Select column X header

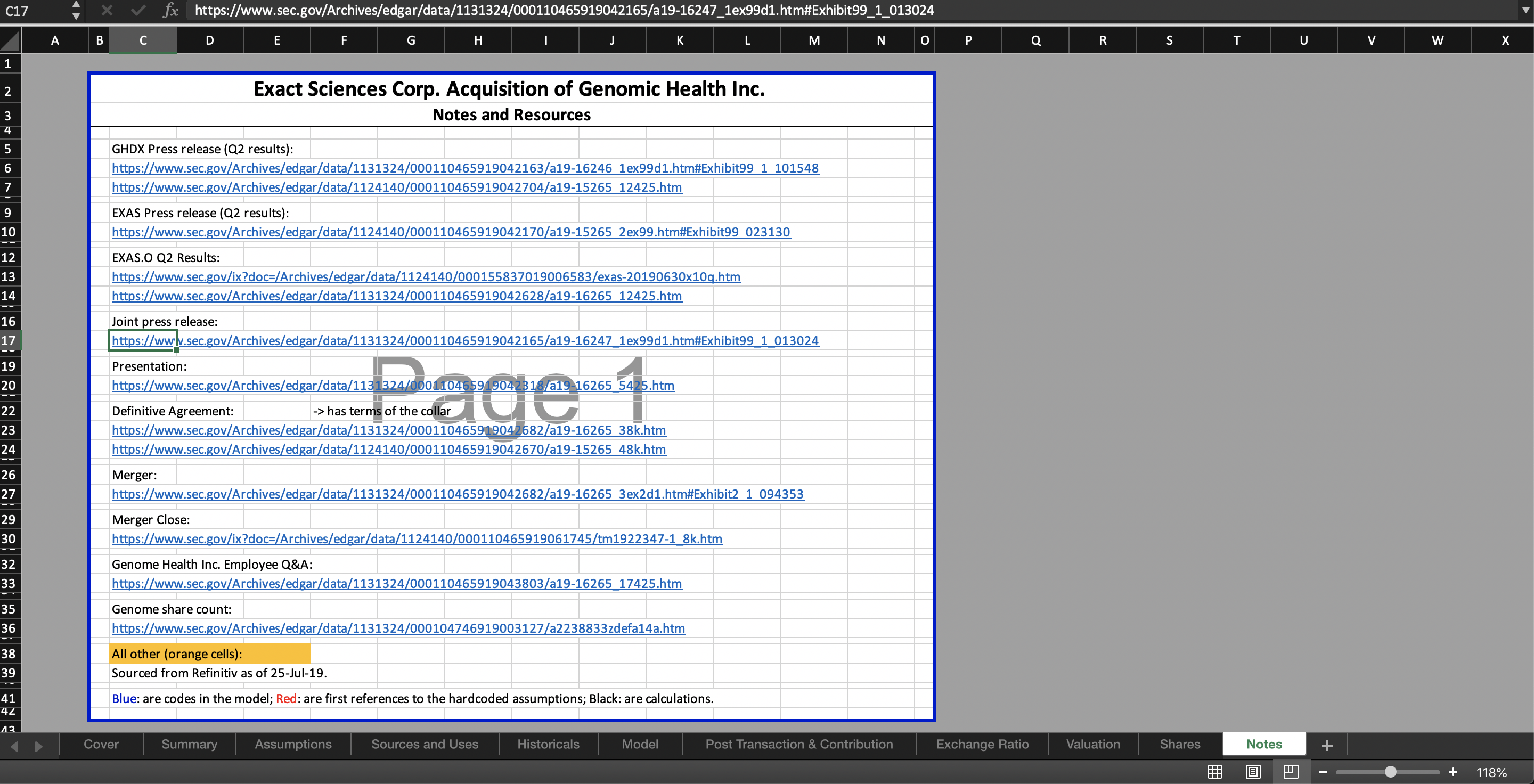click(x=1505, y=40)
